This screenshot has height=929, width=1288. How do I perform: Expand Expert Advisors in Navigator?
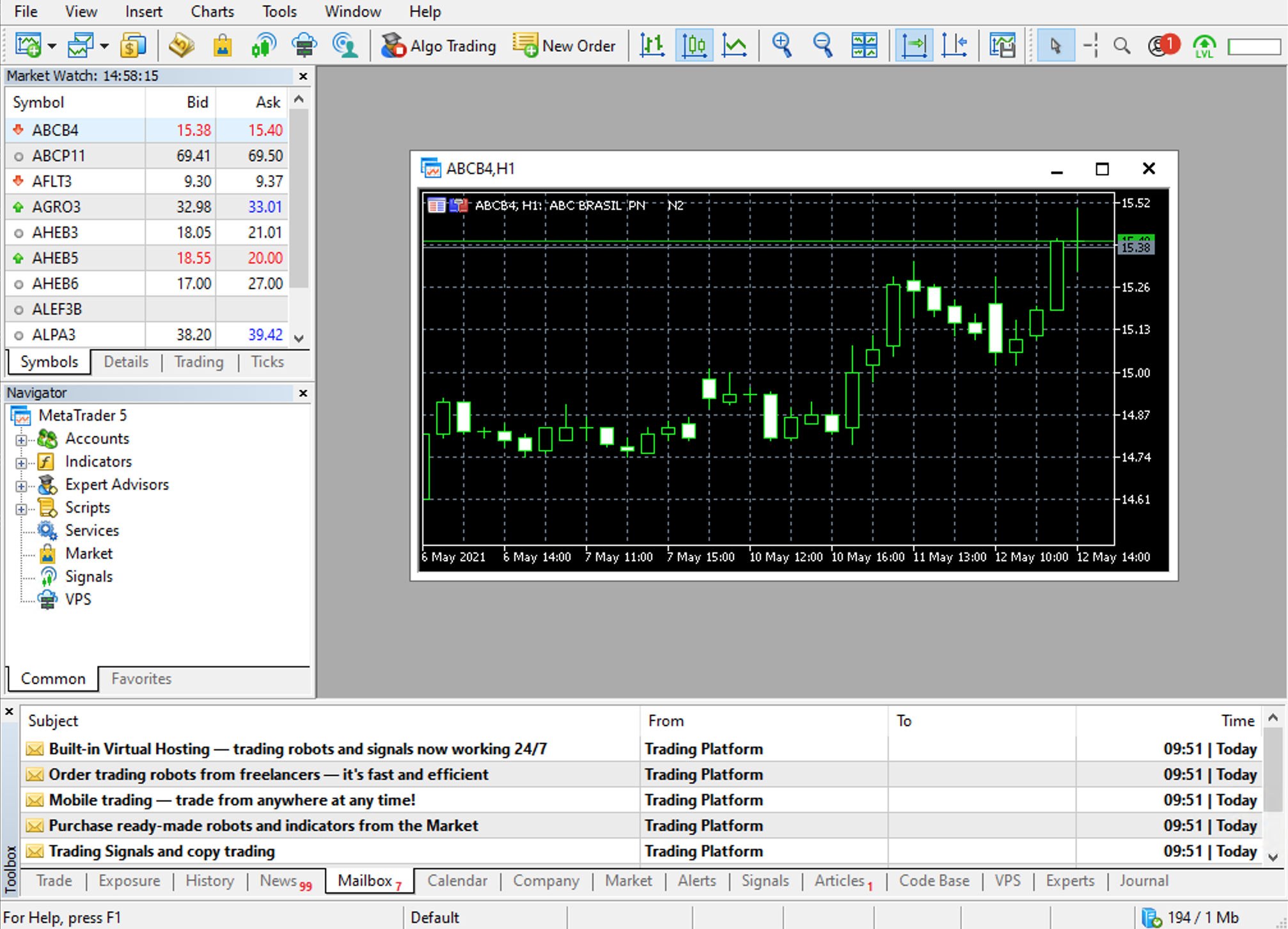point(21,486)
